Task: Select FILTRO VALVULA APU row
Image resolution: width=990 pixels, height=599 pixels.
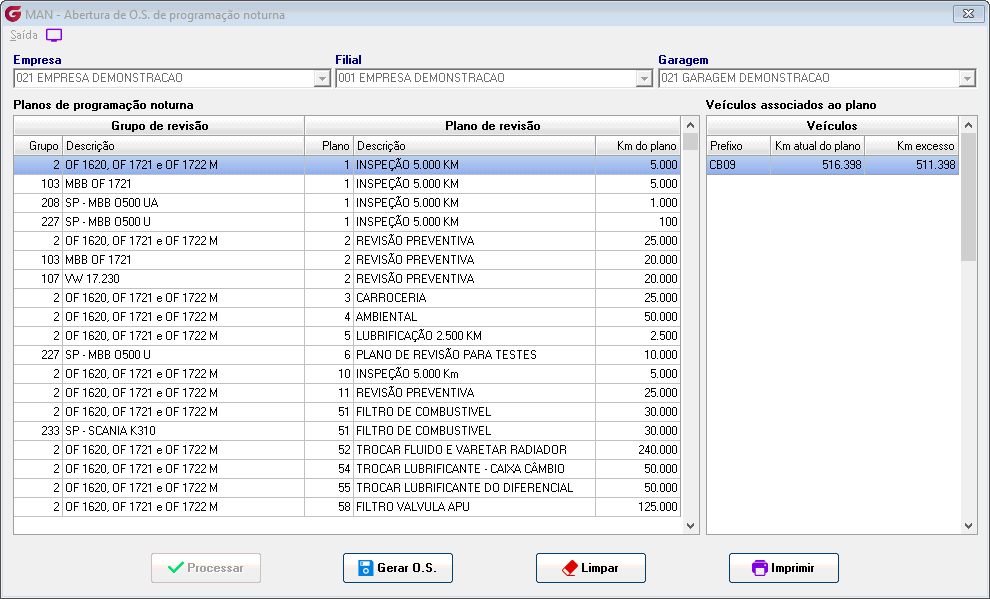Action: click(347, 506)
